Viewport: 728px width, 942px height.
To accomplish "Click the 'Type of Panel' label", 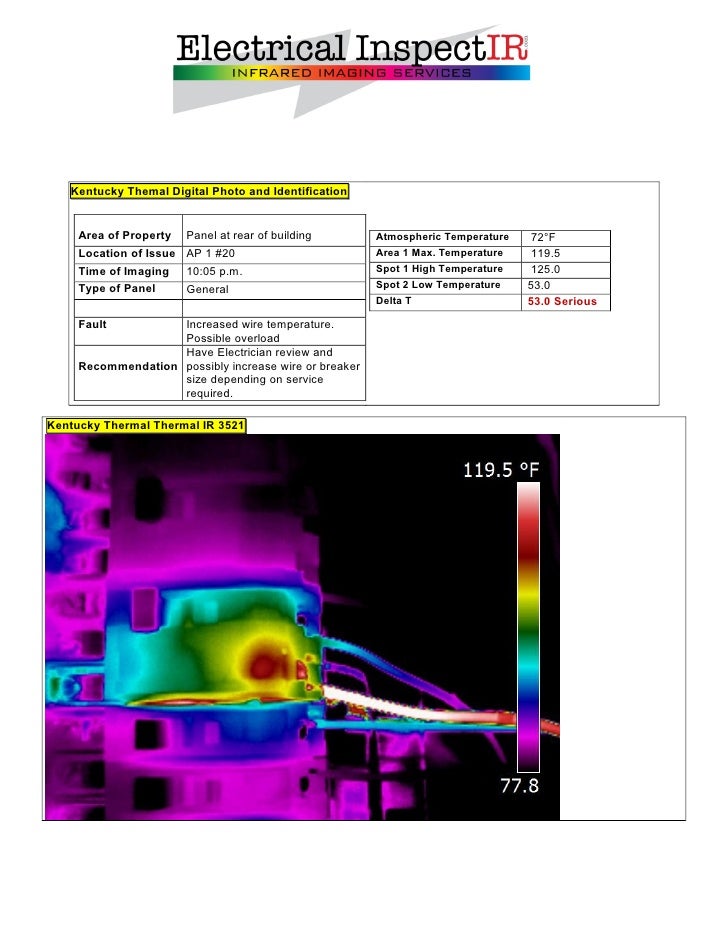I will coord(117,288).
